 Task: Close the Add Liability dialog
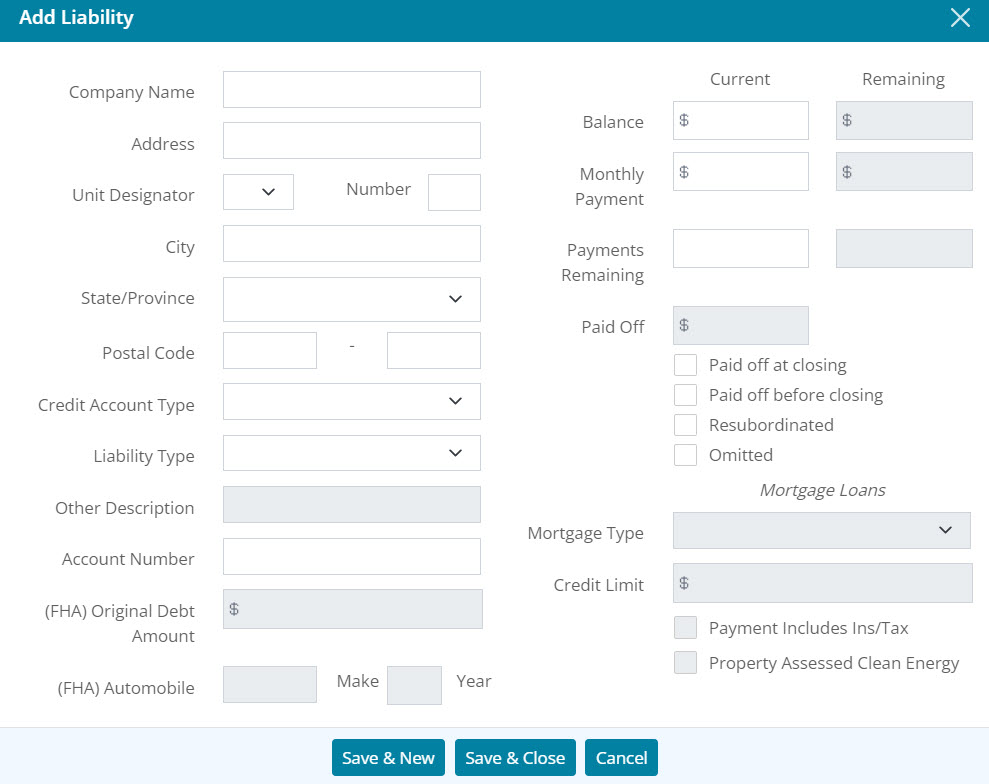[960, 18]
